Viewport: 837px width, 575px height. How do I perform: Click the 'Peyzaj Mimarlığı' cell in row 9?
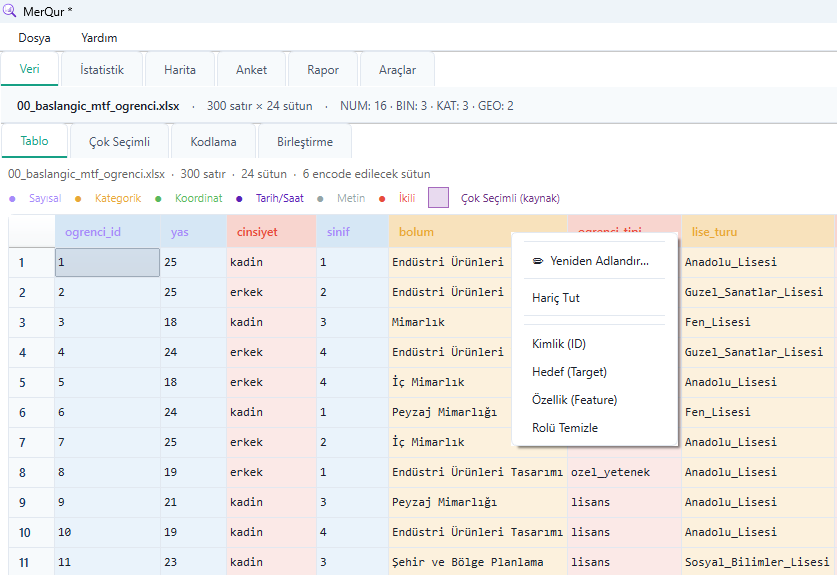[x=478, y=502]
